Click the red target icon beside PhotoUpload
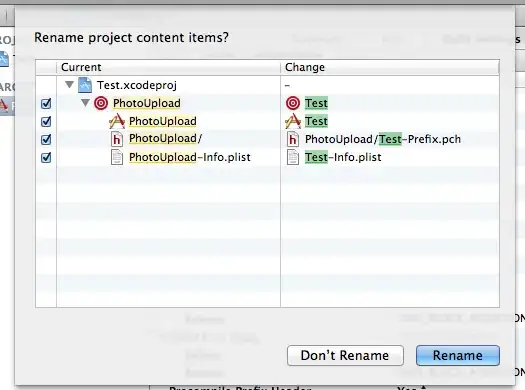Image resolution: width=525 pixels, height=390 pixels. (101, 103)
